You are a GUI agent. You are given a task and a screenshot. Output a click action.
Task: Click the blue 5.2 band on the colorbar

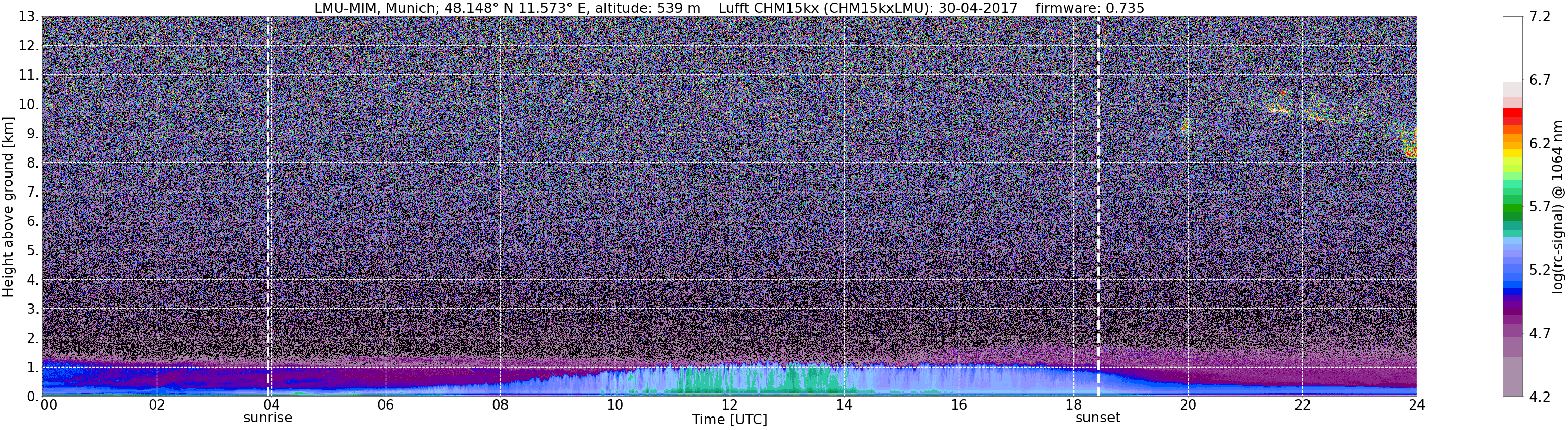(x=1512, y=270)
